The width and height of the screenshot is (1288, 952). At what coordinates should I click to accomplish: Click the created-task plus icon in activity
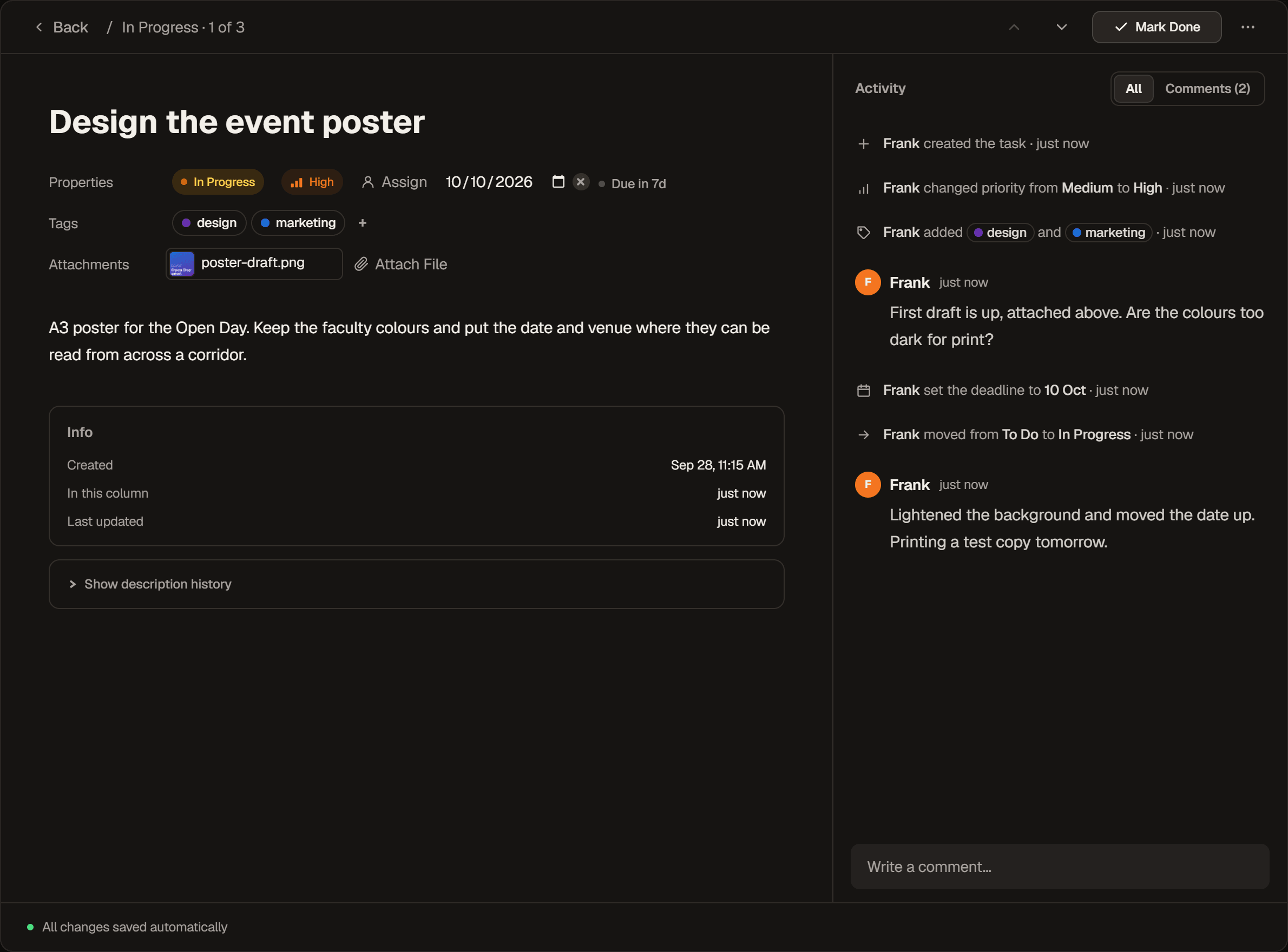click(864, 143)
